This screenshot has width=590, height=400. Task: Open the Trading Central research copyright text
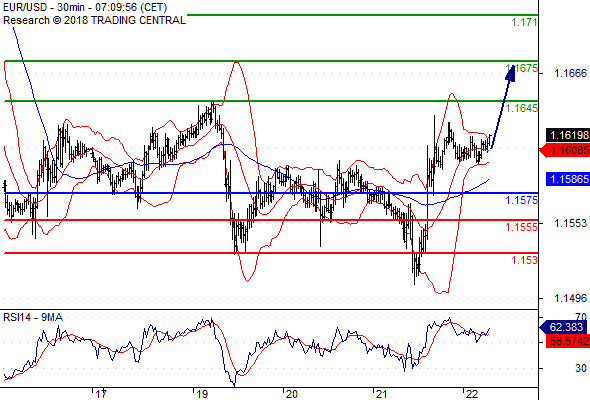[x=94, y=20]
